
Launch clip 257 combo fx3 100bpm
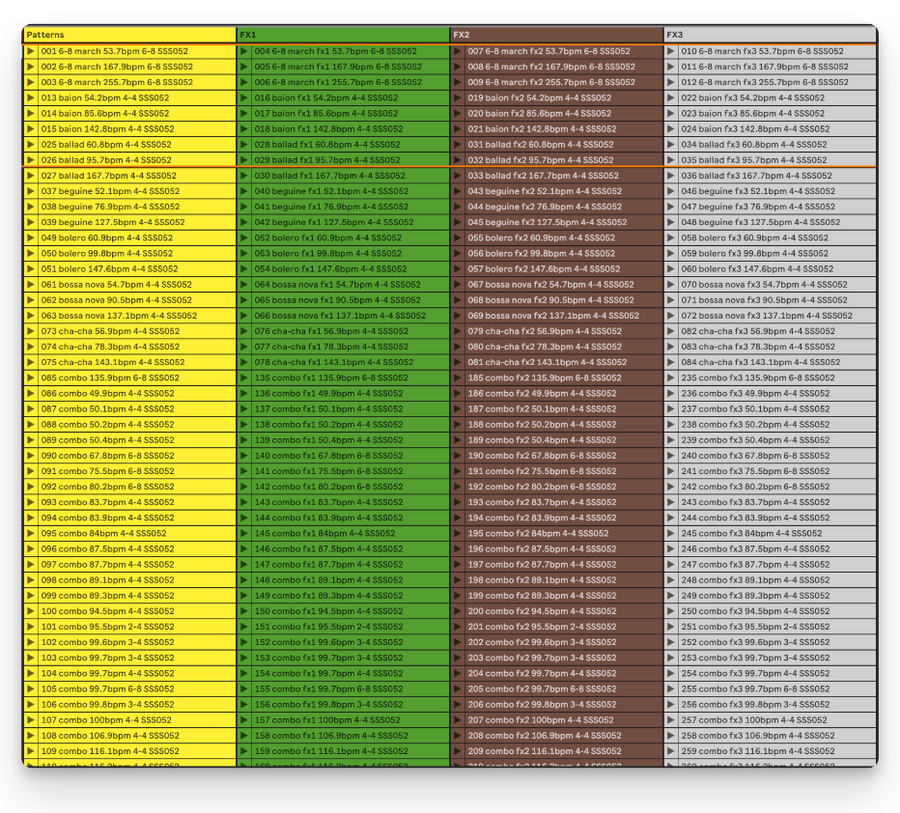(x=671, y=720)
